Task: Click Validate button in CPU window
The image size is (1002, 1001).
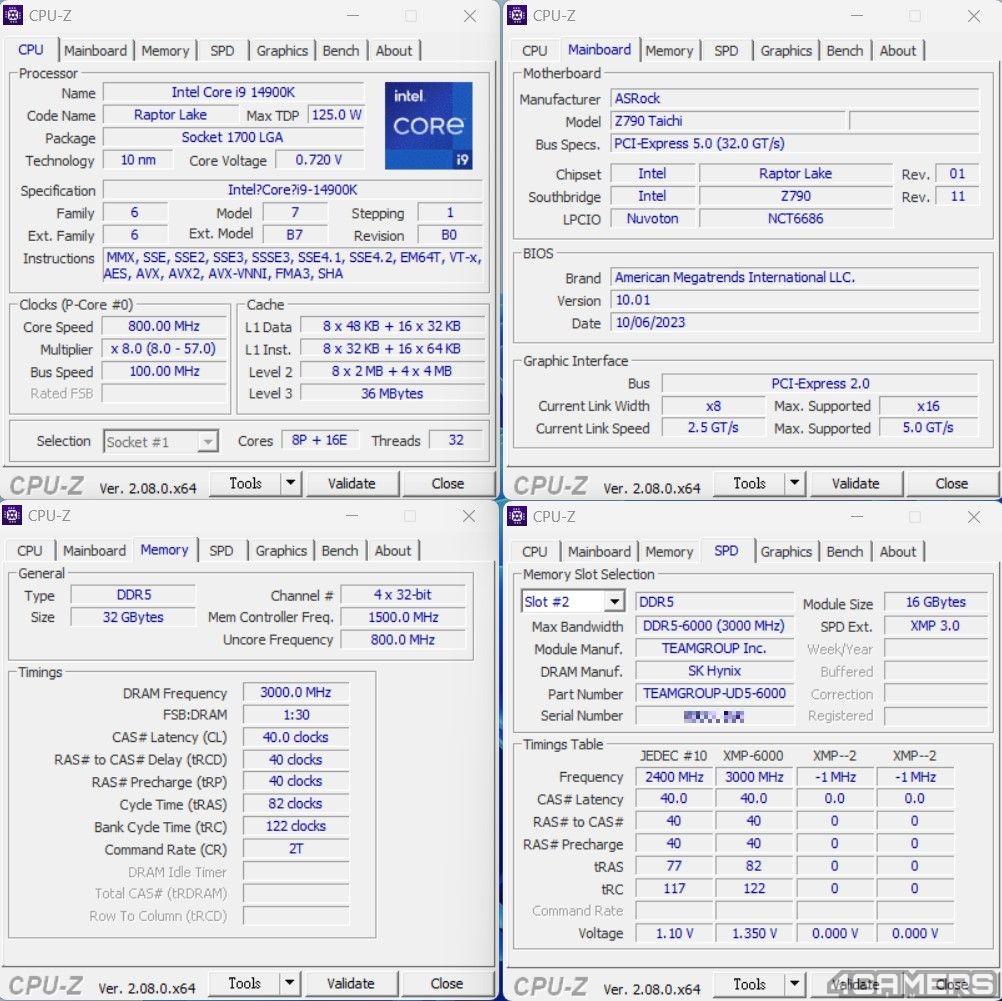Action: click(352, 483)
